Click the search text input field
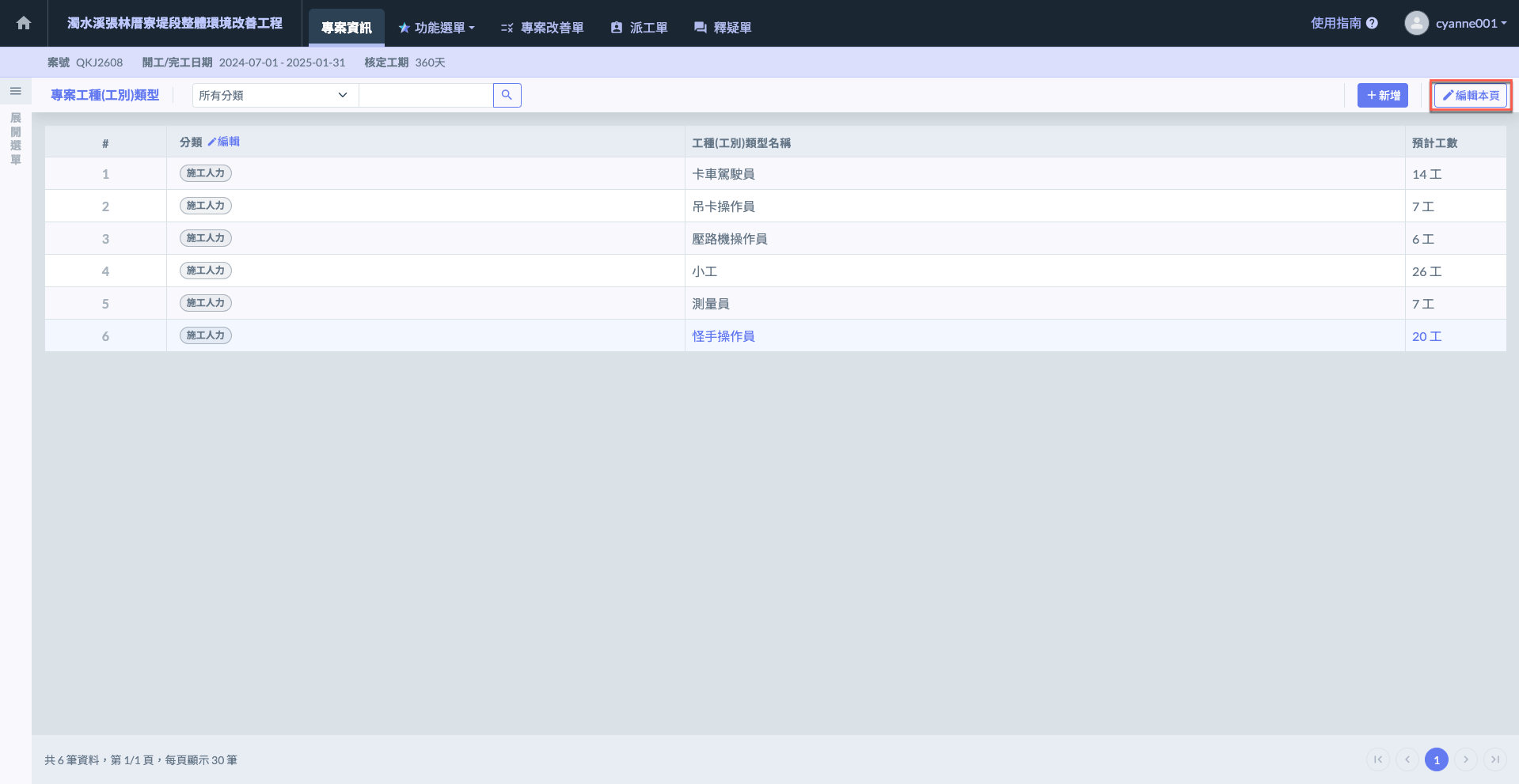1519x784 pixels. pyautogui.click(x=426, y=95)
